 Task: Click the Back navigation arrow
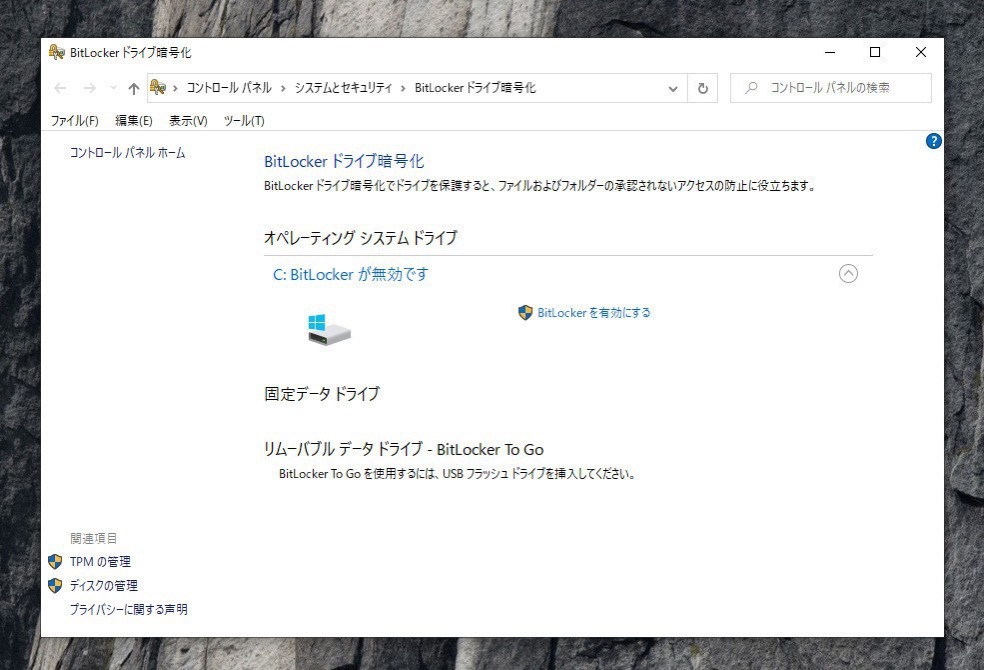coord(60,88)
